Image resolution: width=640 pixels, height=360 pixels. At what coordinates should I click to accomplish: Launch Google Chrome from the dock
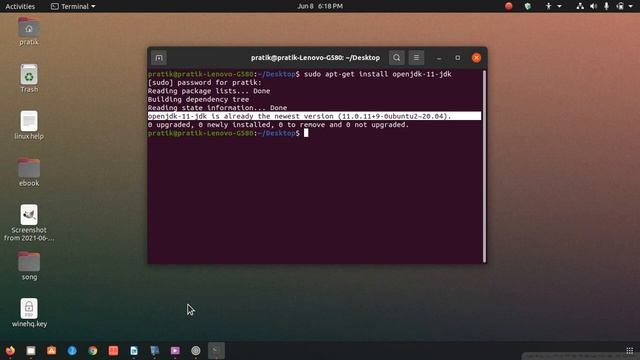93,351
